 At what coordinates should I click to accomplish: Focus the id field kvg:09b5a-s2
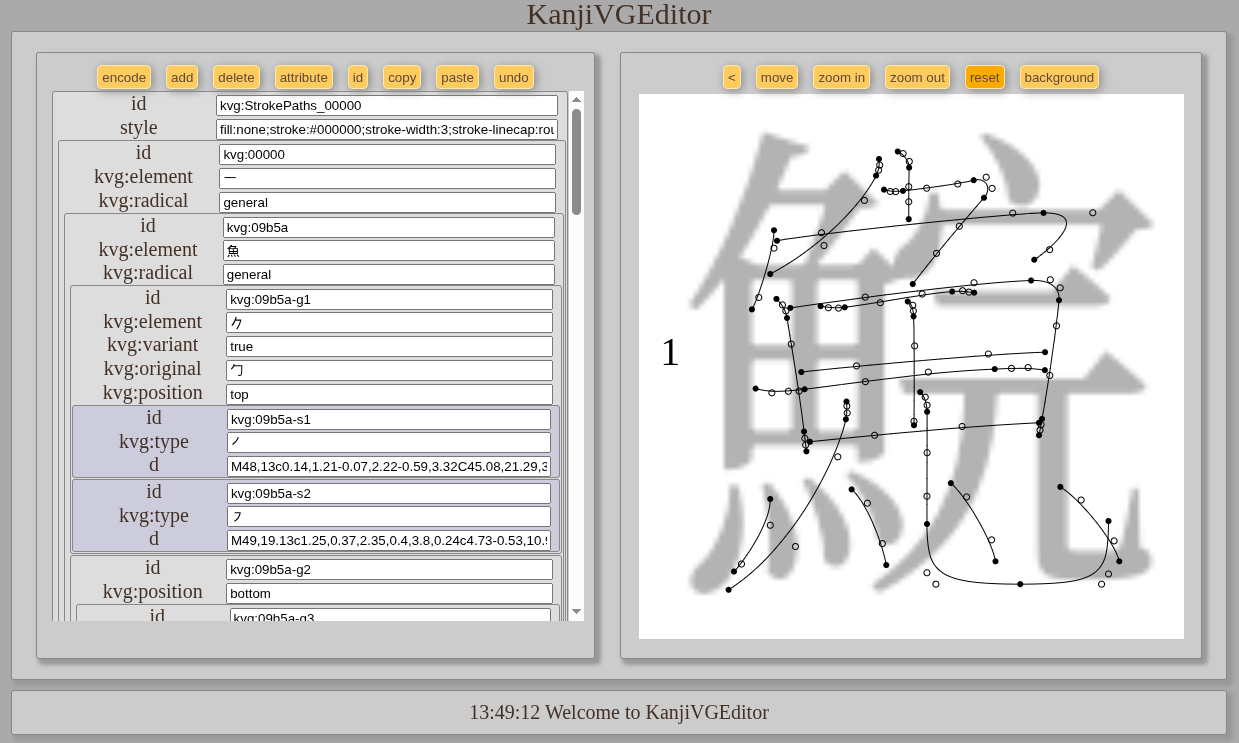click(x=389, y=493)
